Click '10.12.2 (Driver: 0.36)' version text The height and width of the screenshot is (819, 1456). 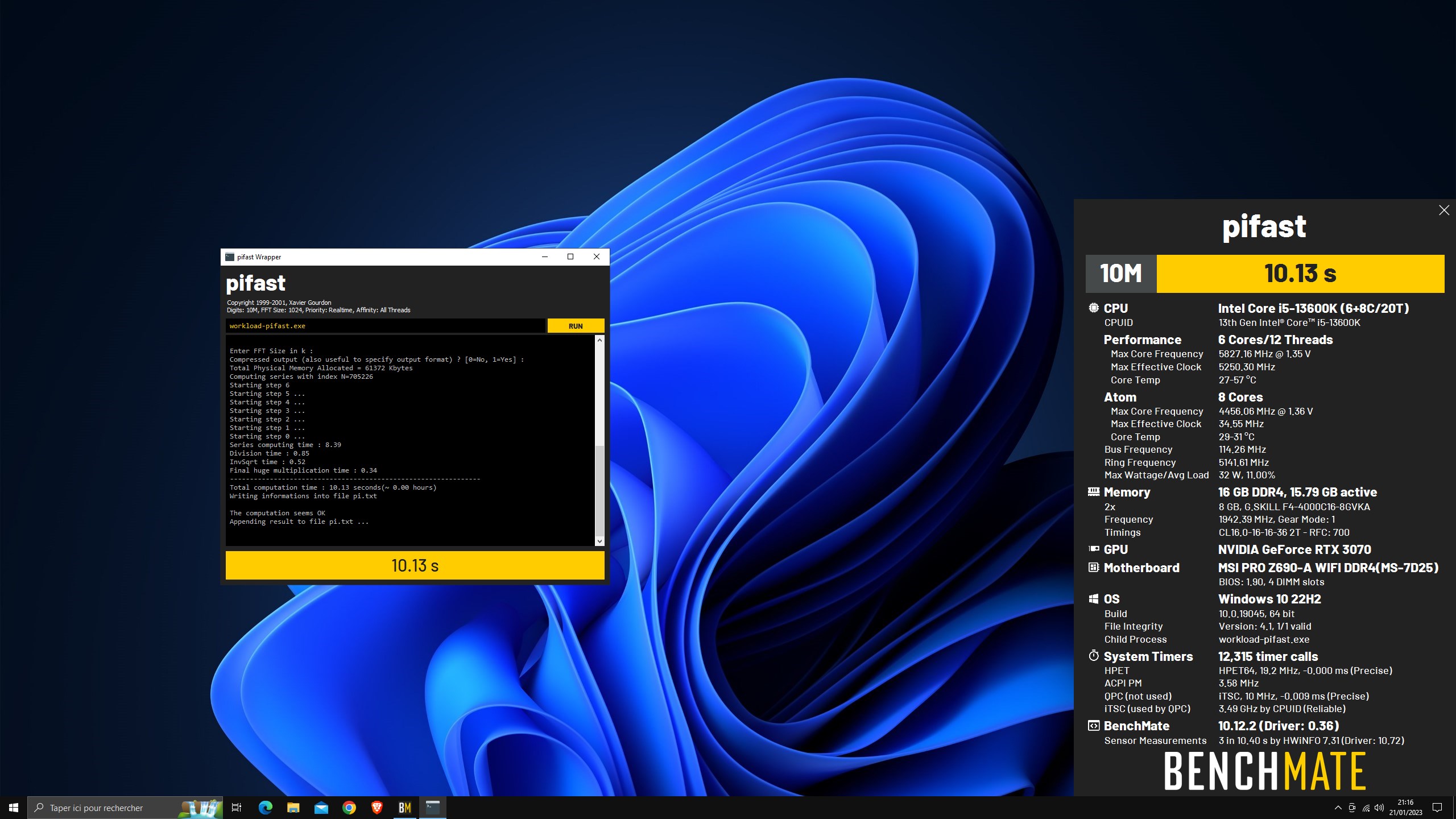[1279, 726]
